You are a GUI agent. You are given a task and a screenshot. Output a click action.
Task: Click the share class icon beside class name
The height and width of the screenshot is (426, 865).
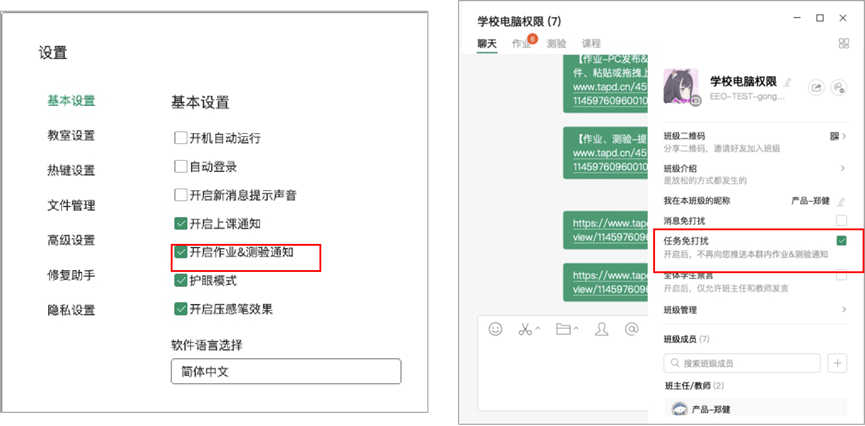coord(817,87)
